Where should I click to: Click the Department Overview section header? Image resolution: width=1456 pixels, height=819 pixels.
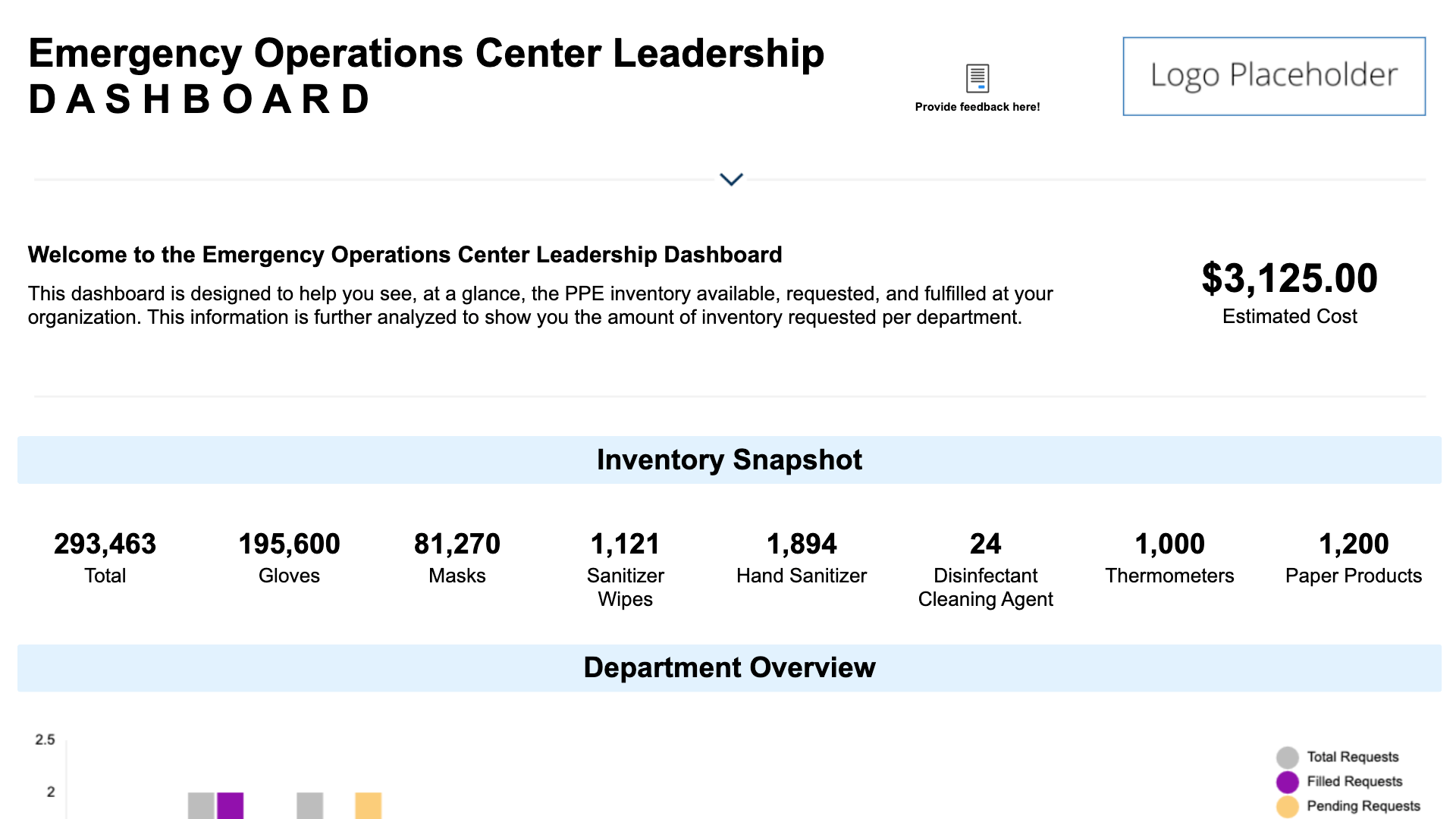coord(729,668)
